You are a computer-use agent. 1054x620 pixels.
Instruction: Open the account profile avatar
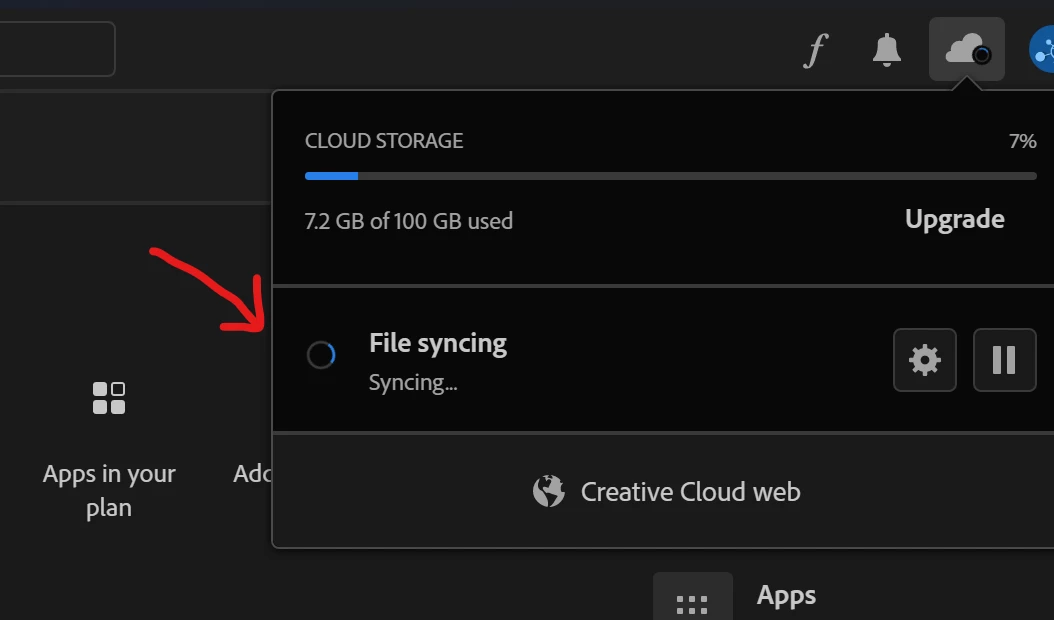pos(1042,49)
